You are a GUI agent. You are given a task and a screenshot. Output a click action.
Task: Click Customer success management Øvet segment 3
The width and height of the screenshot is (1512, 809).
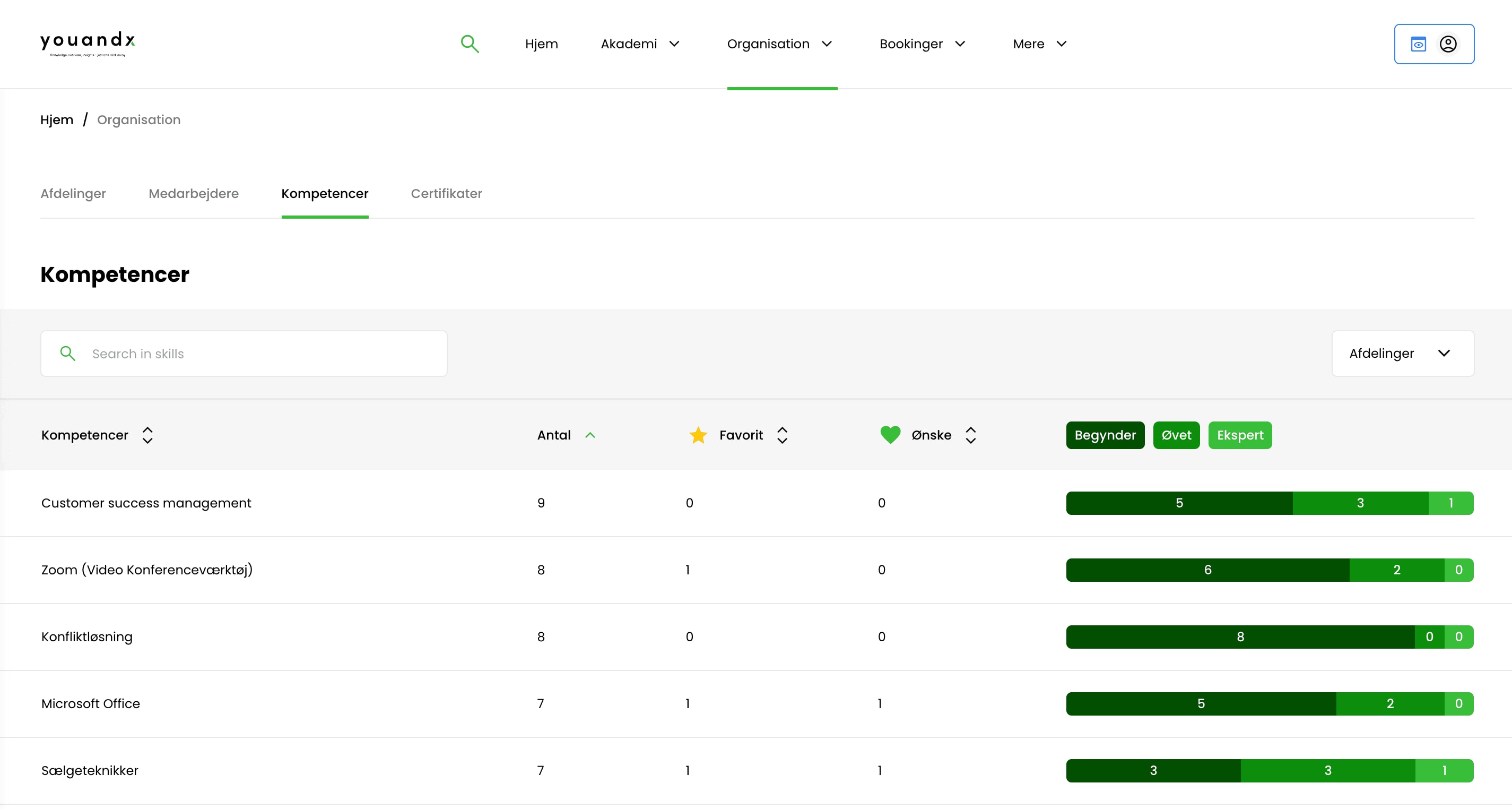coord(1360,503)
